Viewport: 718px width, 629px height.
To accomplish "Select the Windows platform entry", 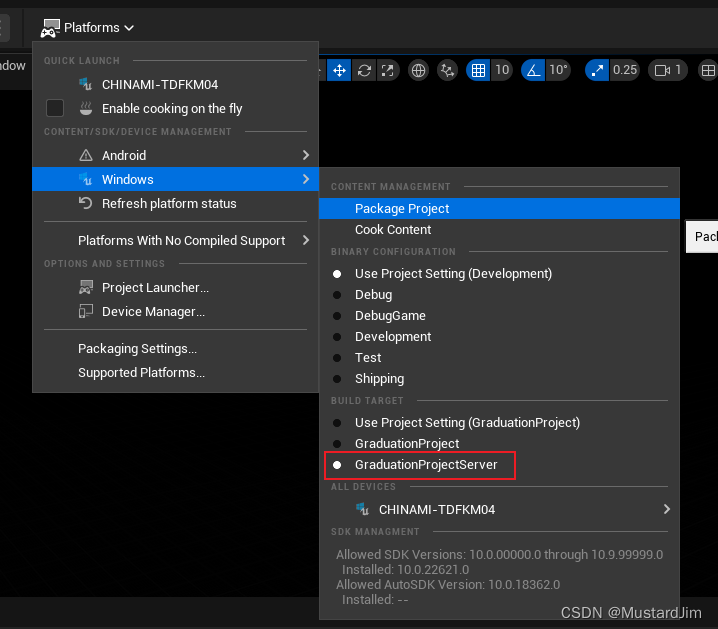I will (175, 179).
